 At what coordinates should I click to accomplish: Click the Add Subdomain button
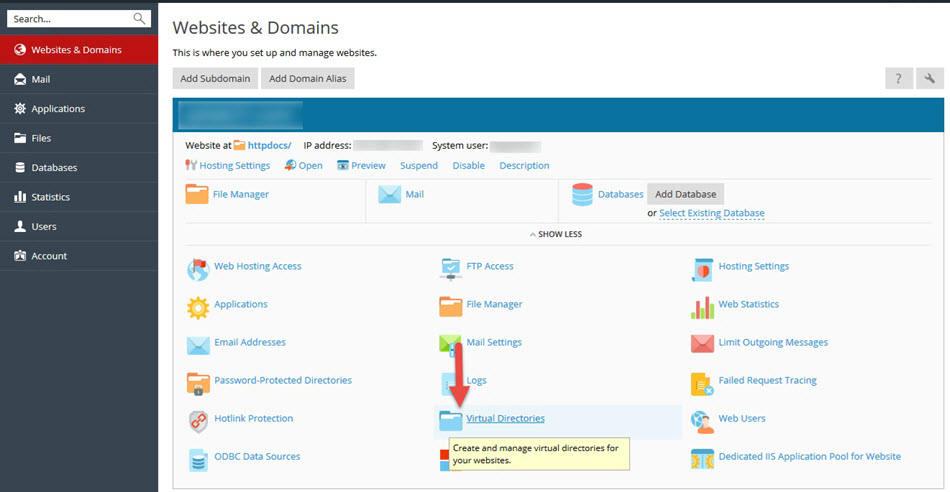pyautogui.click(x=215, y=79)
